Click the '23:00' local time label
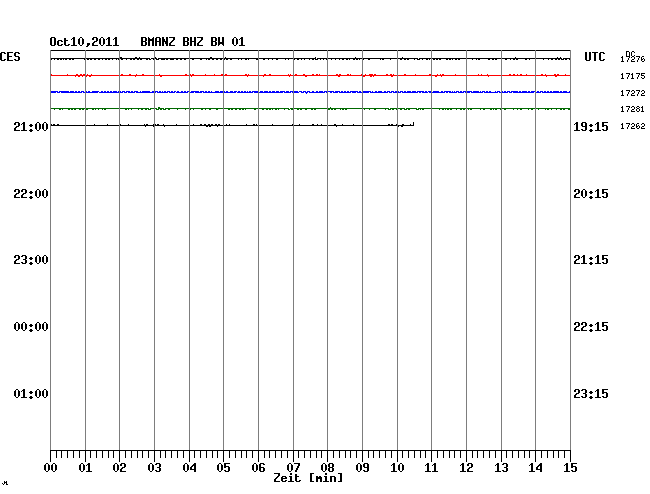Image resolution: width=650 pixels, height=494 pixels. coord(31,260)
